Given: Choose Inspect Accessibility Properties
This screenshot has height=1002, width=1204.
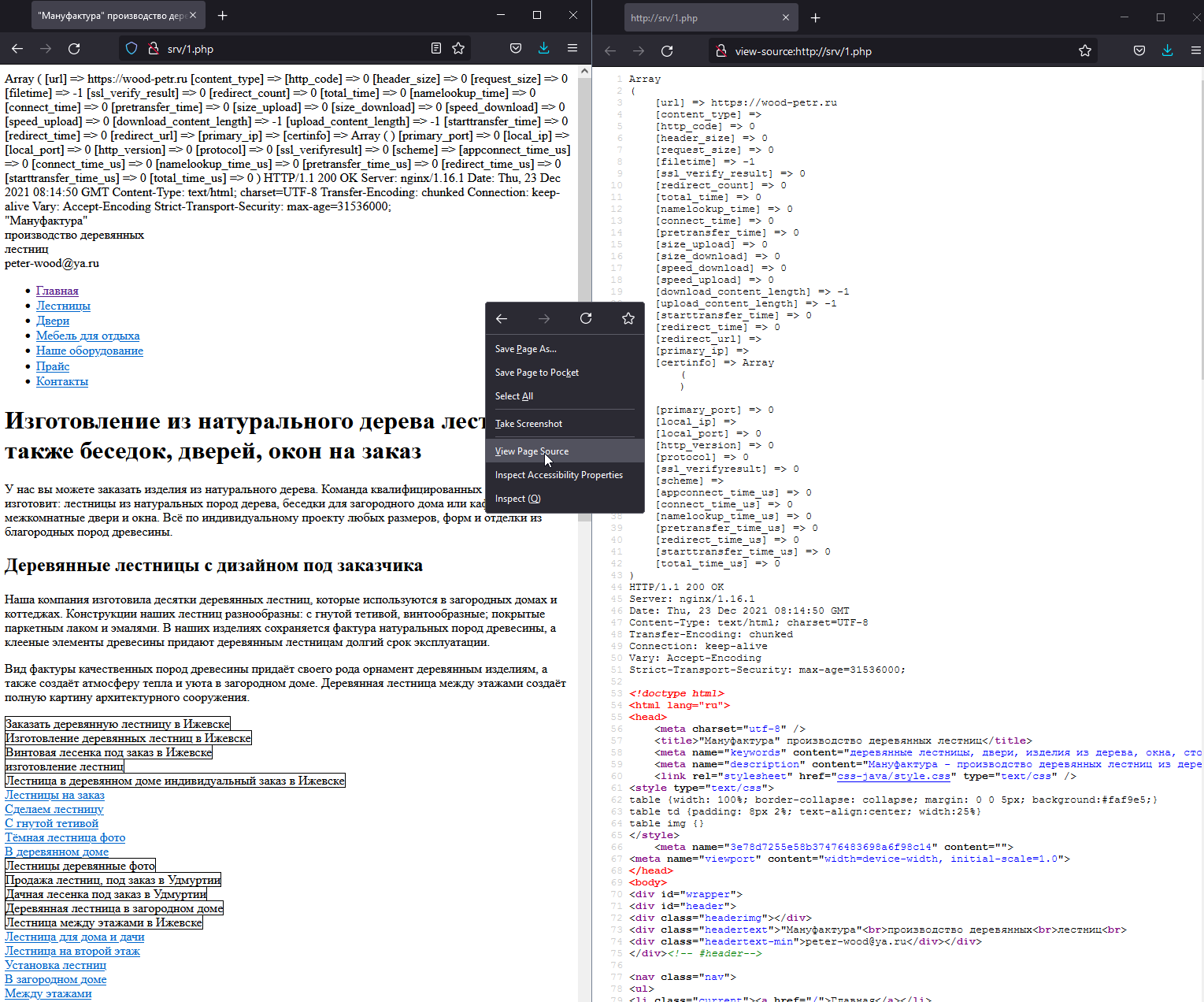Looking at the screenshot, I should click(x=565, y=475).
